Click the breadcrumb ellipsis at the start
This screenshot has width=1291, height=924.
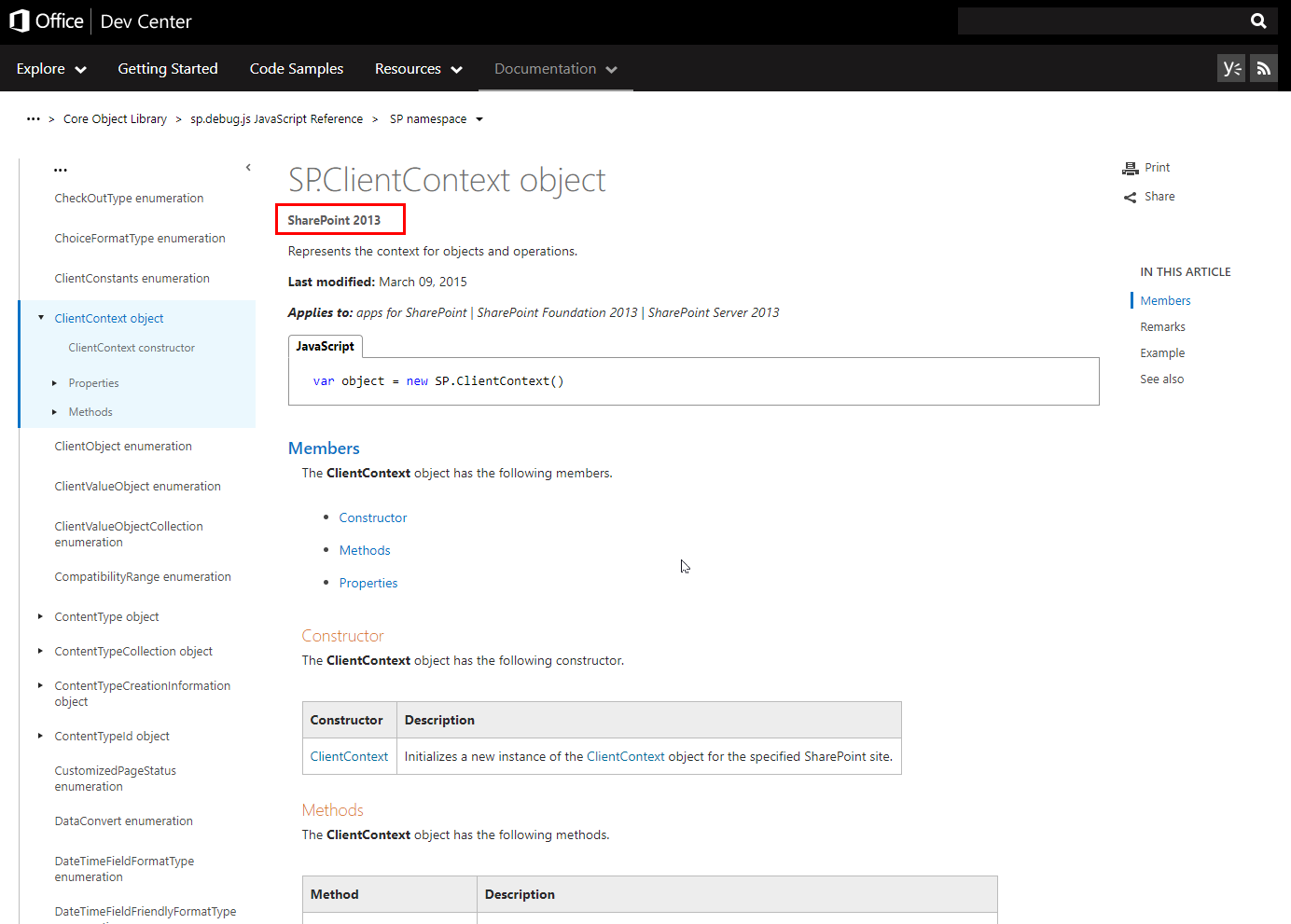click(x=34, y=119)
